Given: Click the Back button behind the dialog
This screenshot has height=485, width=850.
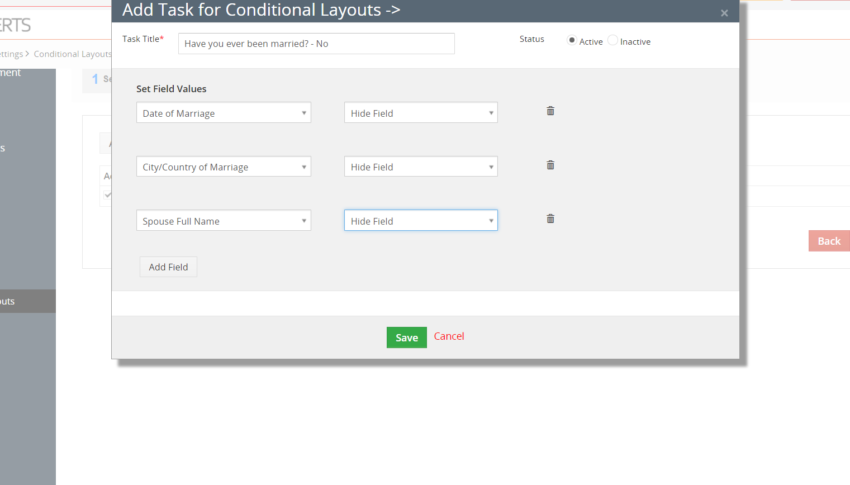Looking at the screenshot, I should click(x=829, y=241).
